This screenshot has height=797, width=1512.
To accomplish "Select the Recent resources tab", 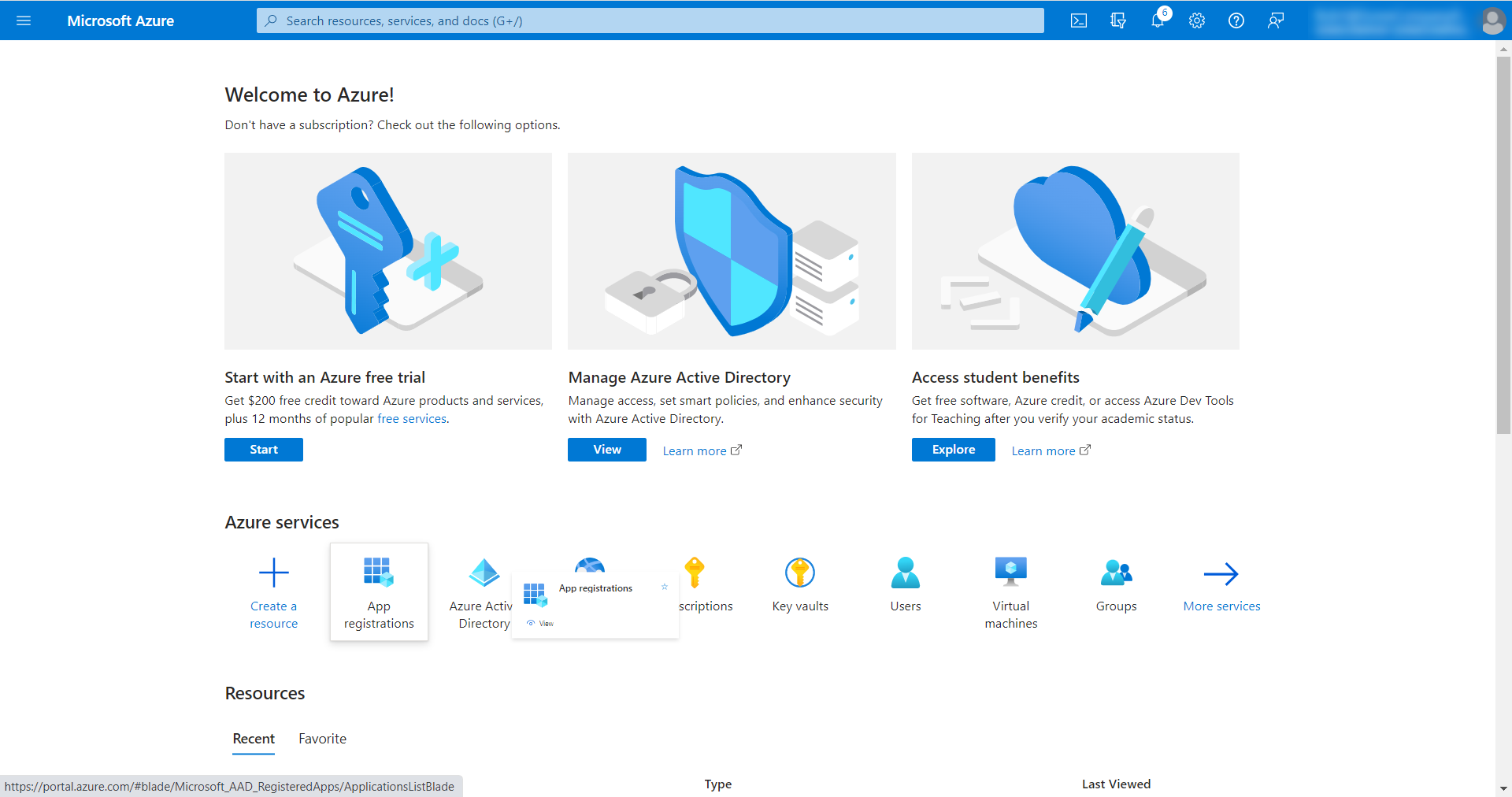I will (x=254, y=739).
